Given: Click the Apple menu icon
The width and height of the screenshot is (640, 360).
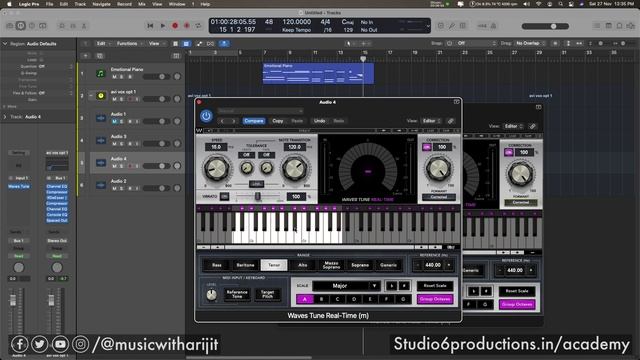Looking at the screenshot, I should click(9, 4).
